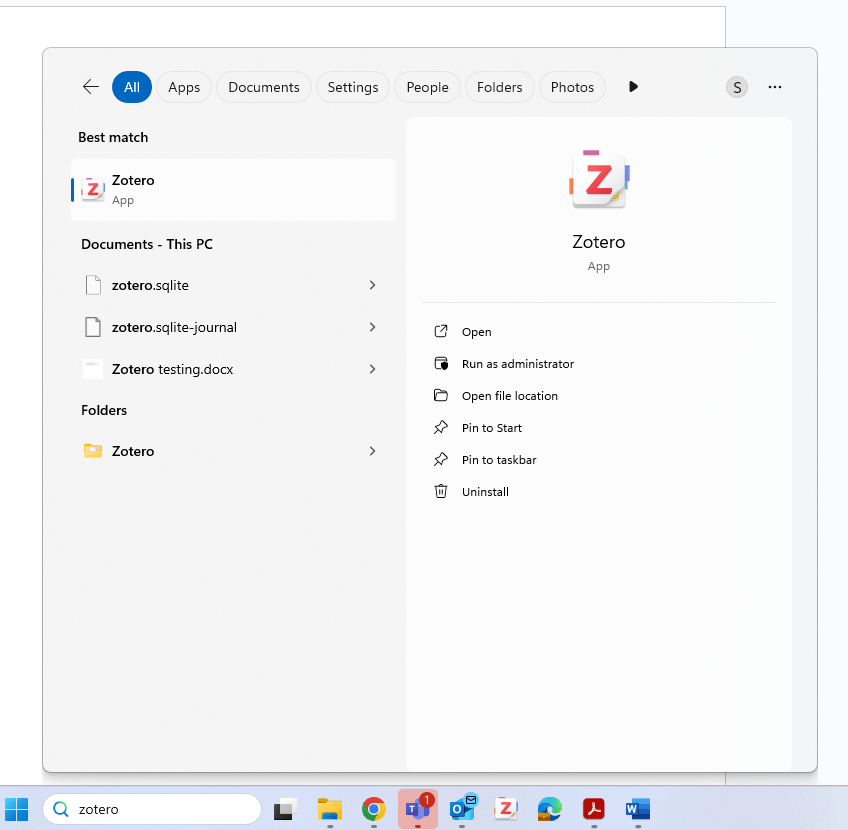Open Zotero from the taskbar
This screenshot has height=830, width=848.
506,809
